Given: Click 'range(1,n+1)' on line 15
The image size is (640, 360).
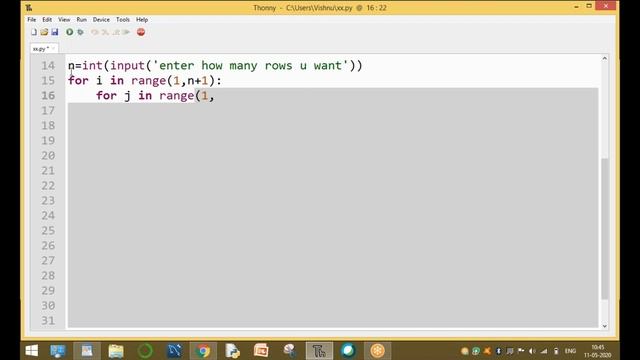Looking at the screenshot, I should (173, 80).
